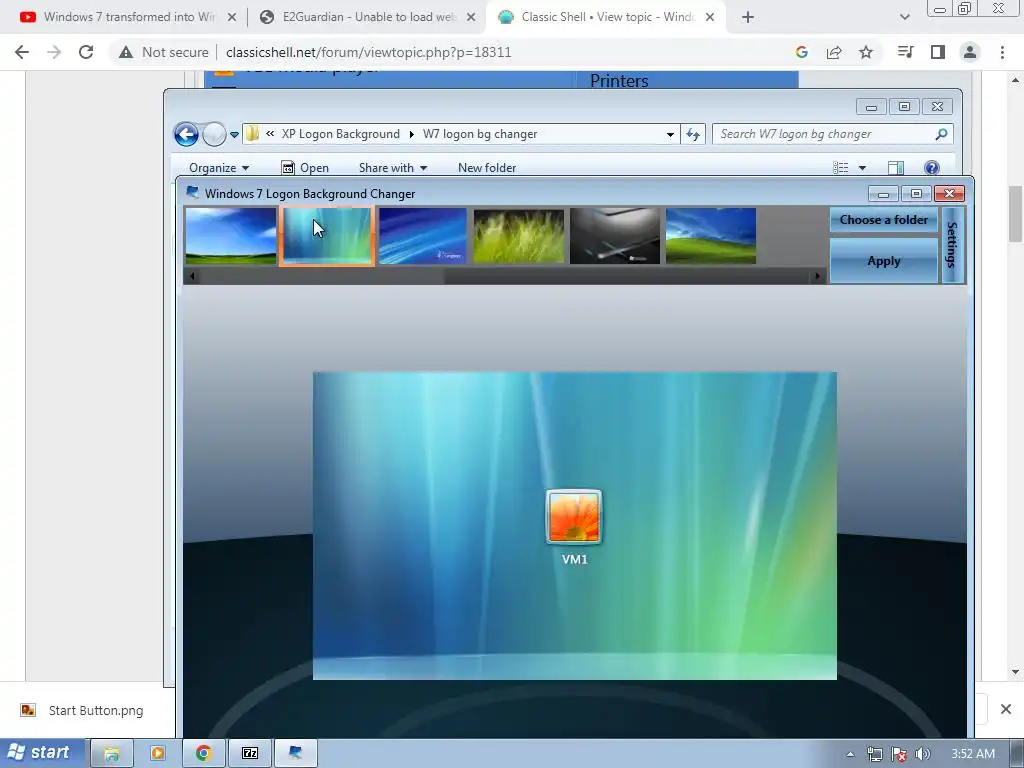Open volume speaker tray icon
Image resolution: width=1024 pixels, height=768 pixels.
coord(923,754)
